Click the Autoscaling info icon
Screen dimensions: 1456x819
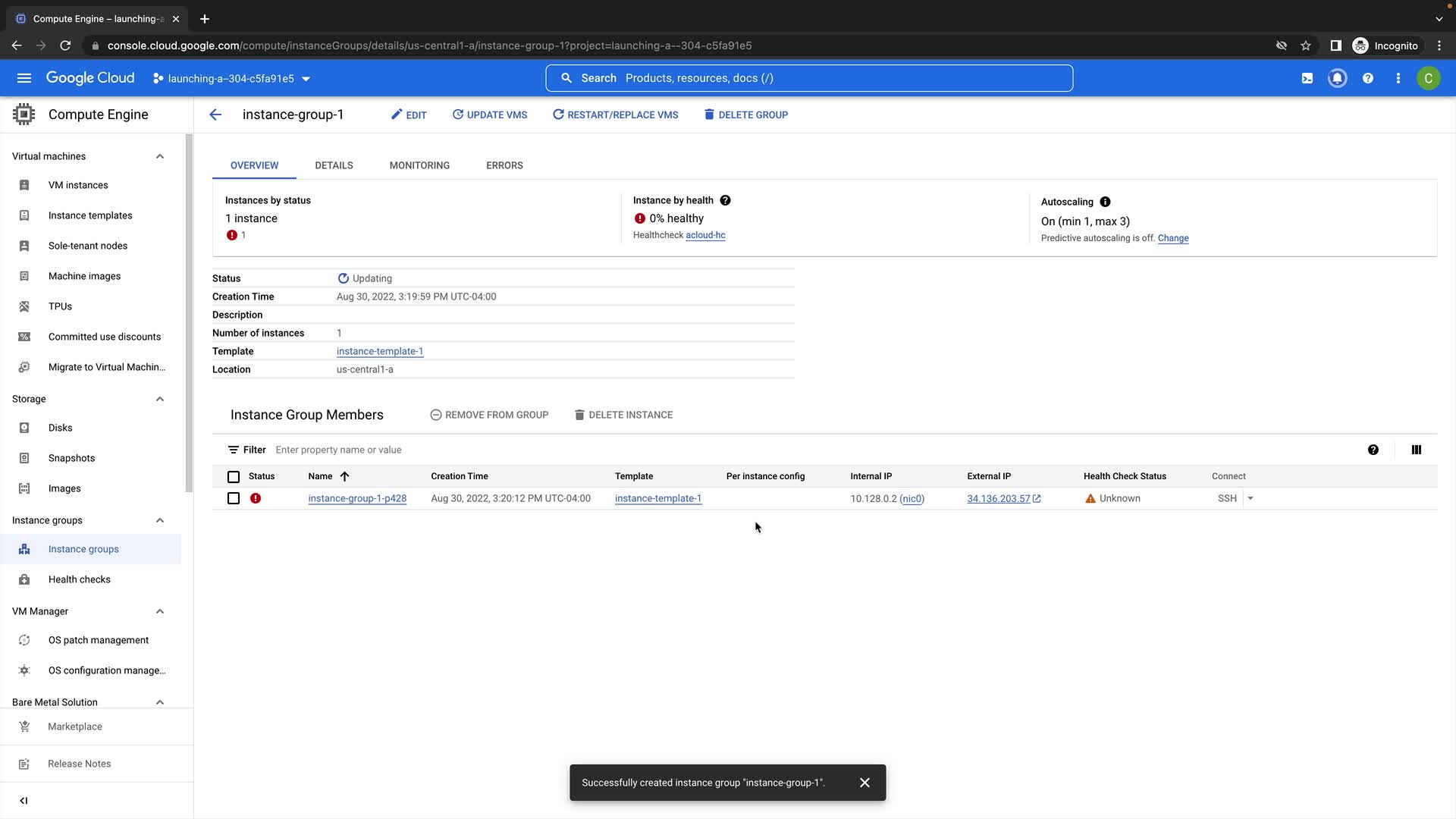[1105, 202]
